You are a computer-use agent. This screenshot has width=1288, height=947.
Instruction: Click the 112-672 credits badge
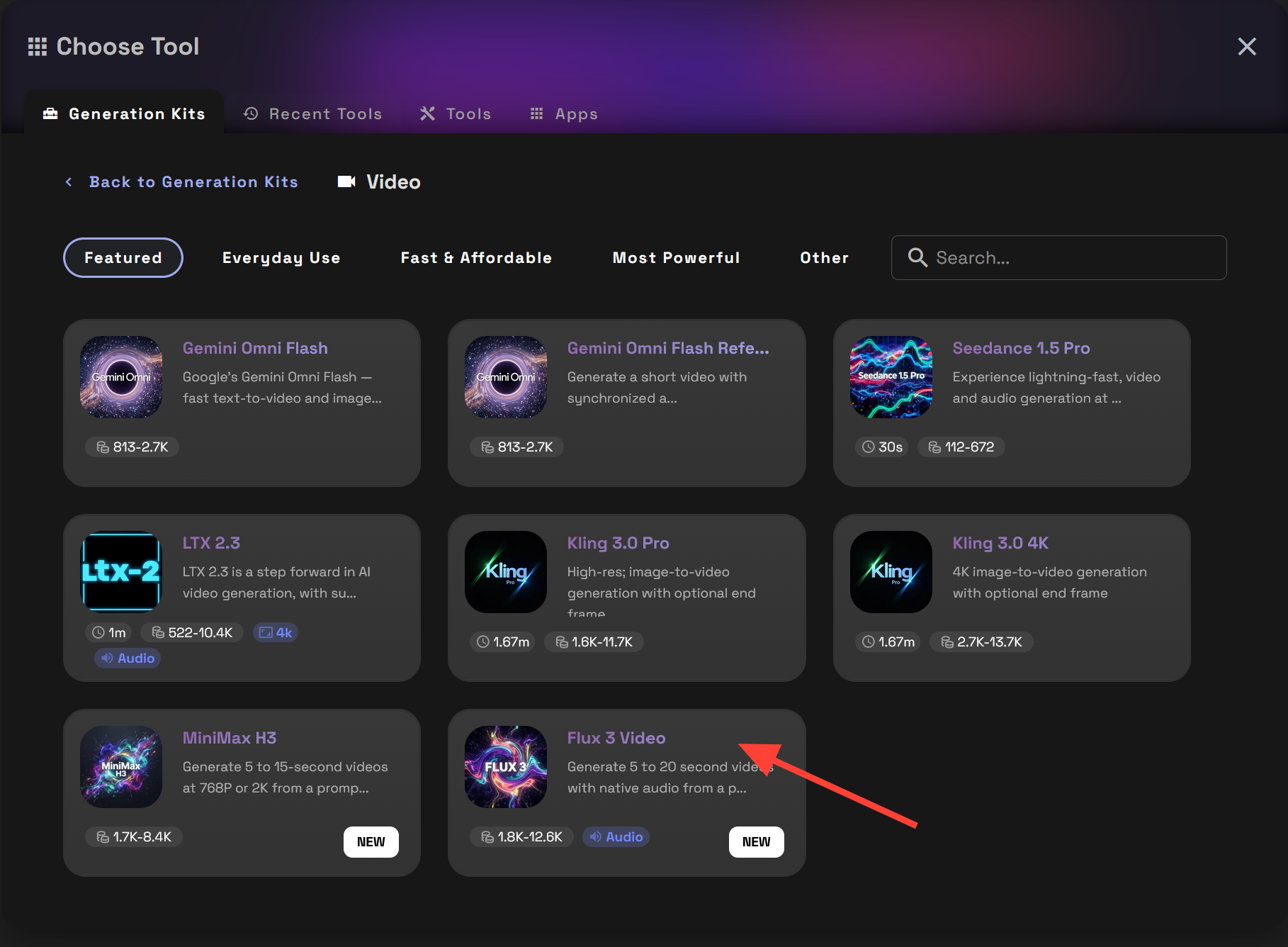point(961,447)
